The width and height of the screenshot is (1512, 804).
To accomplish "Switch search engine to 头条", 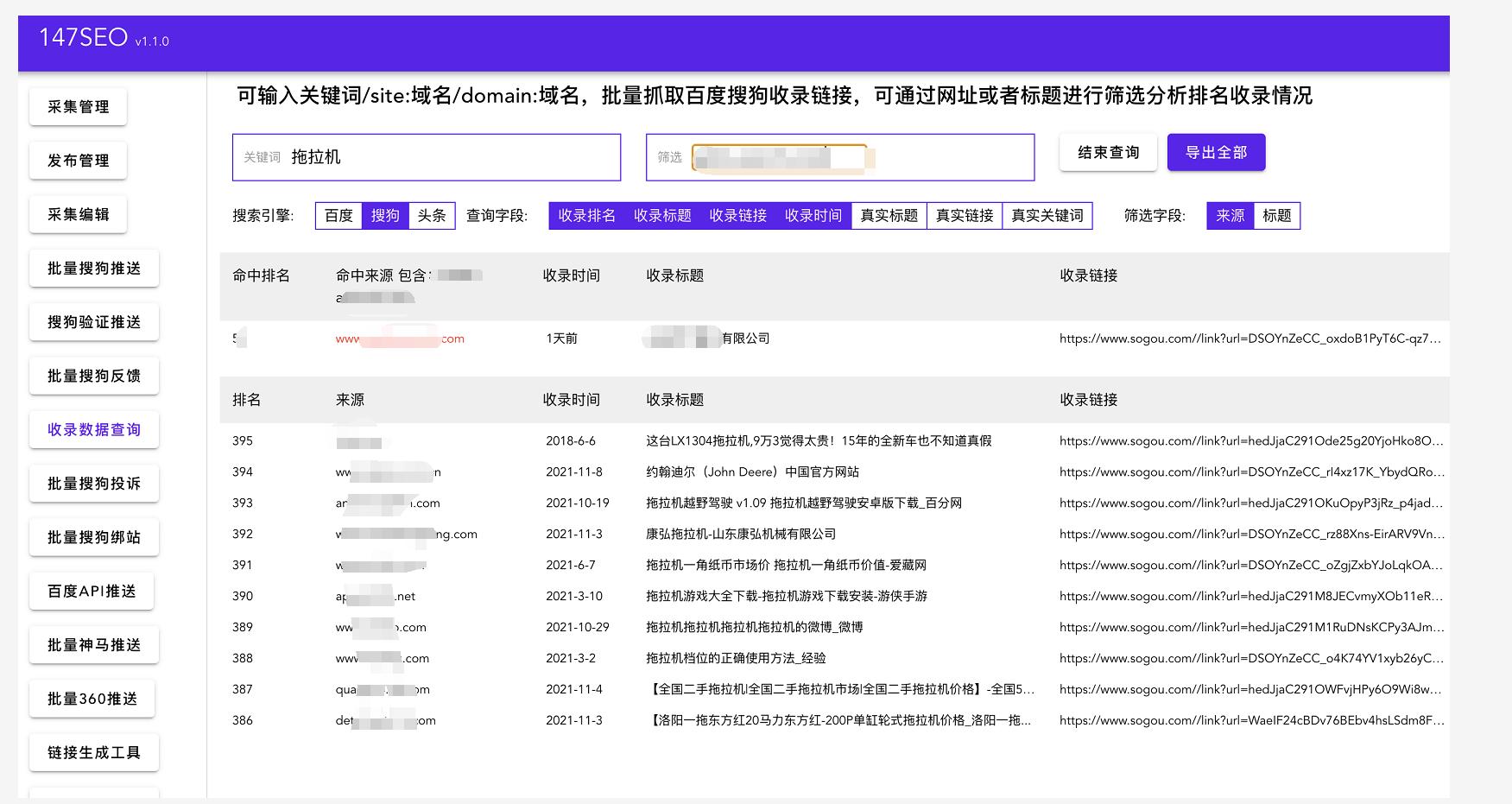I will tap(432, 216).
